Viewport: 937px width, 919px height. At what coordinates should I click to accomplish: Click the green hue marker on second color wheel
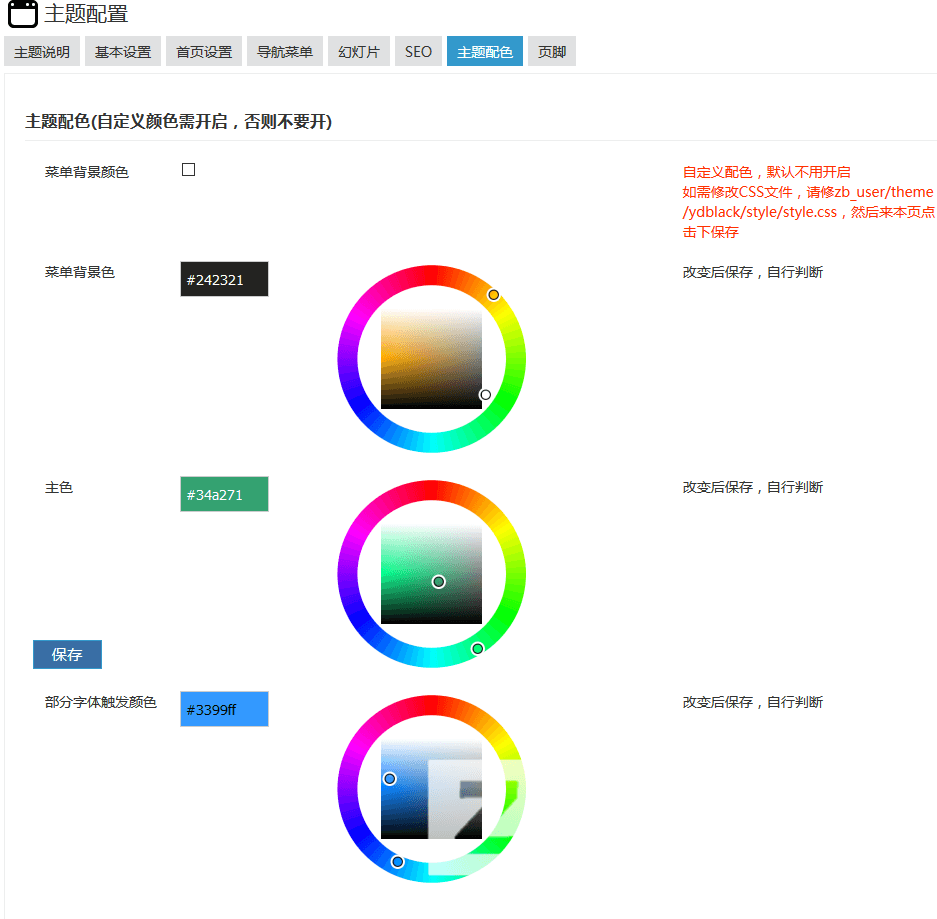coord(477,648)
